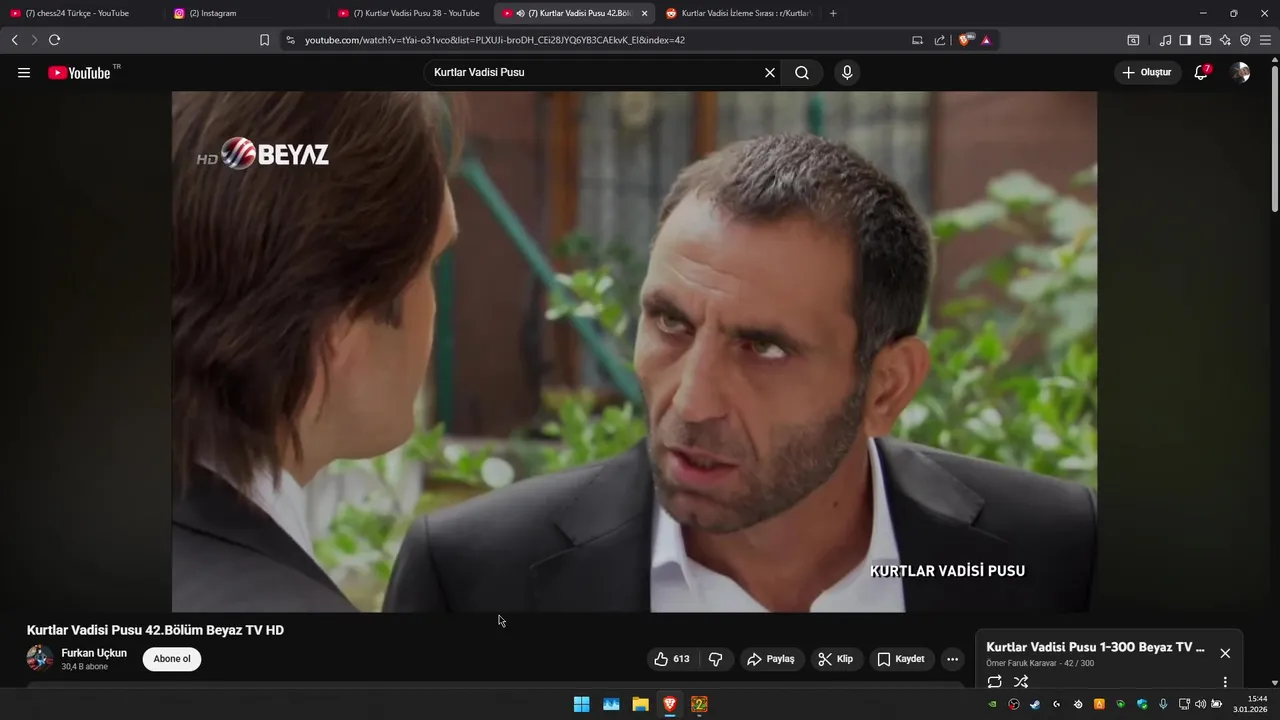
Task: Open the Kurtlar Vadisi Pusu 1-300 playlist title
Action: tap(1095, 647)
